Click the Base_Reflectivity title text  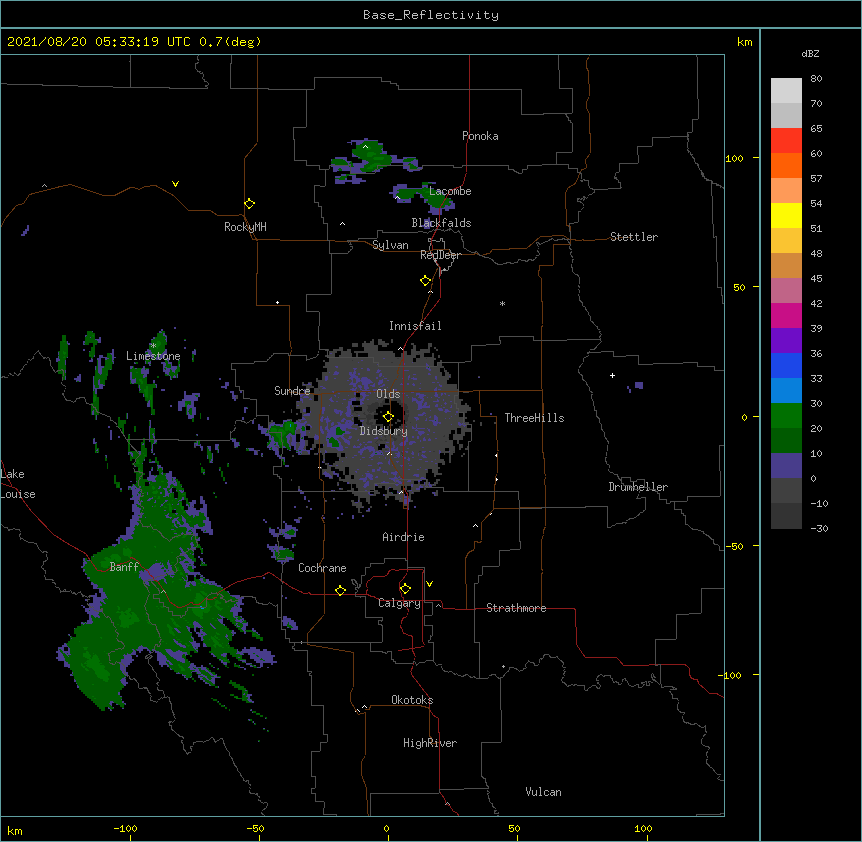point(431,15)
